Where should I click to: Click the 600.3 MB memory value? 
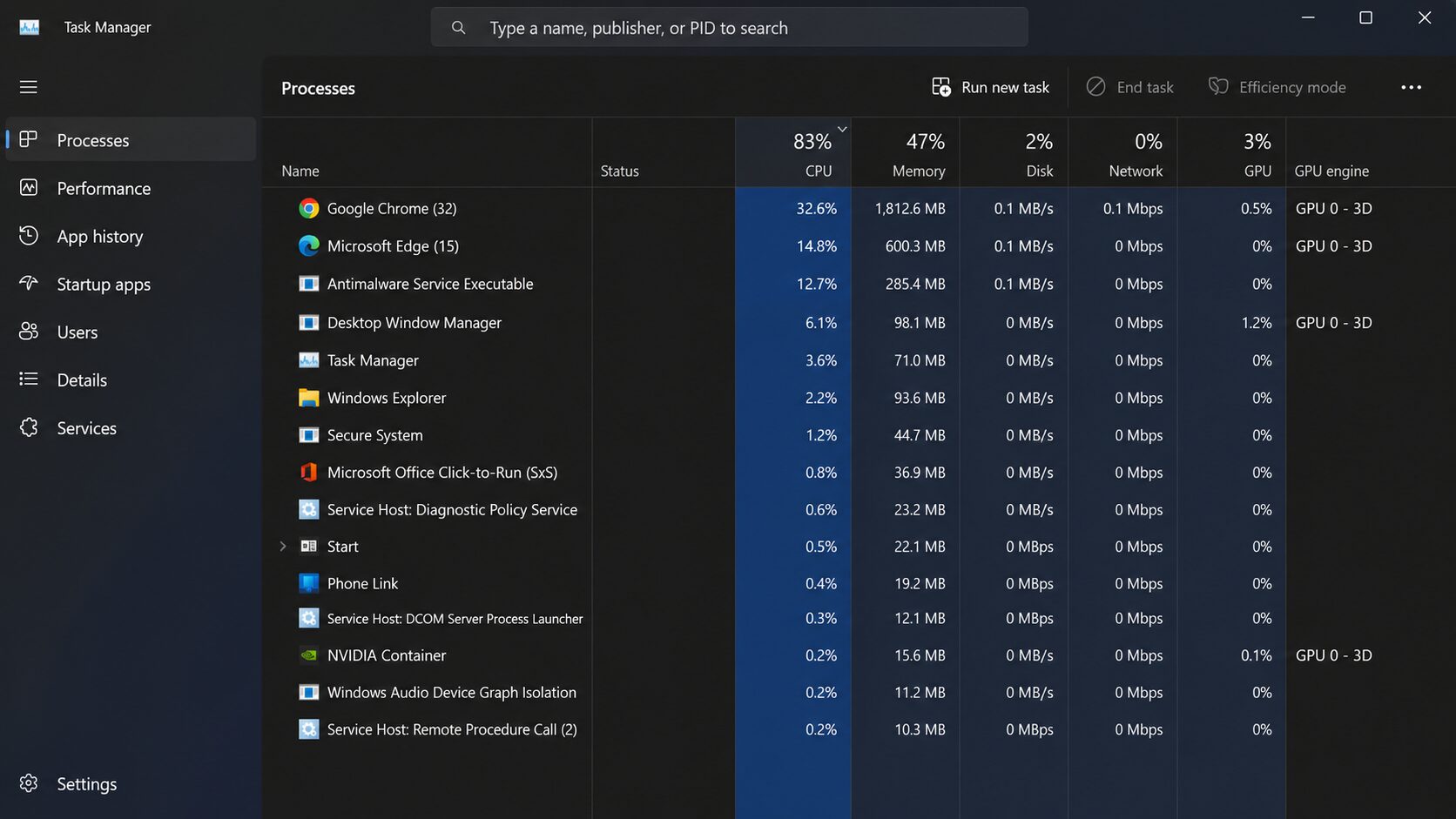(915, 245)
